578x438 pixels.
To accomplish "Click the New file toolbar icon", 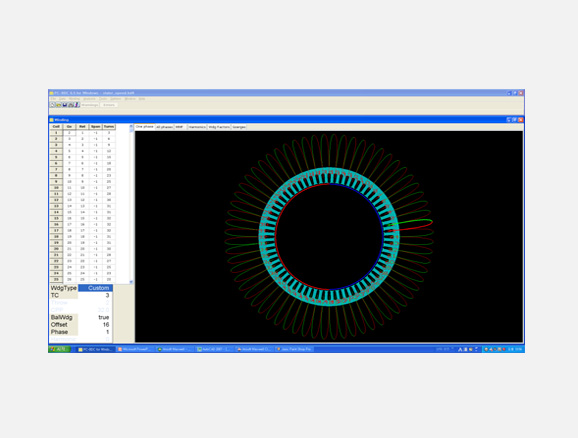I will pyautogui.click(x=53, y=105).
